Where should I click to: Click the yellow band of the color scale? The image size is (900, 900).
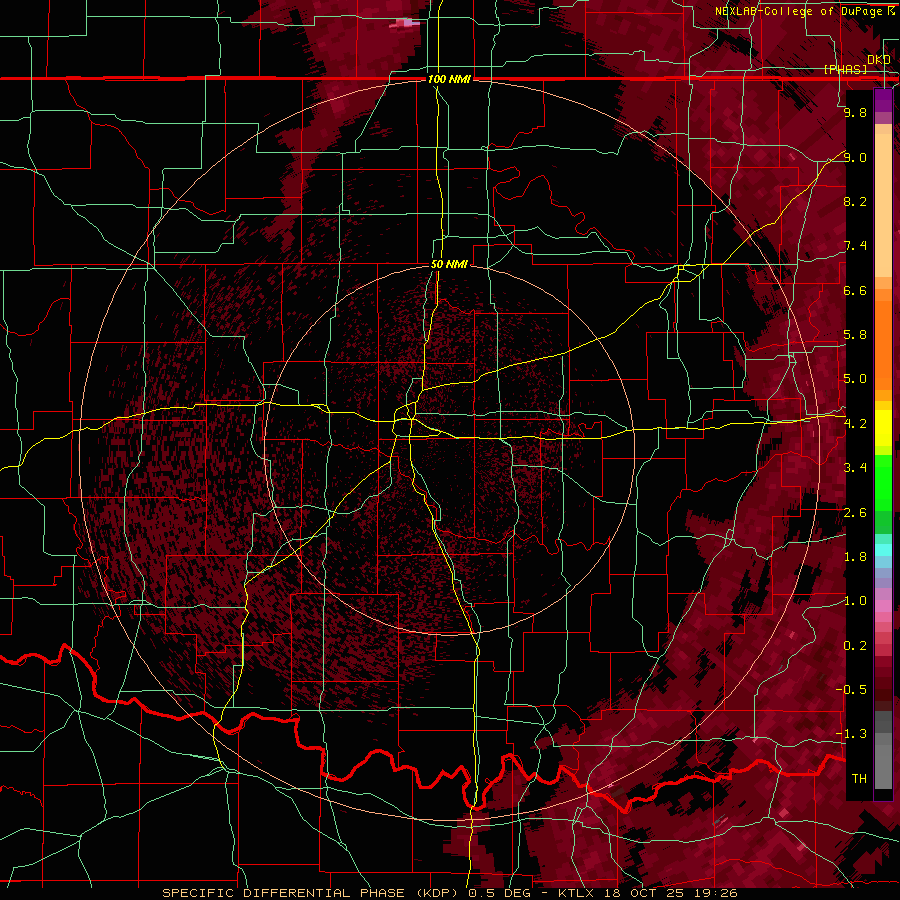coord(883,428)
